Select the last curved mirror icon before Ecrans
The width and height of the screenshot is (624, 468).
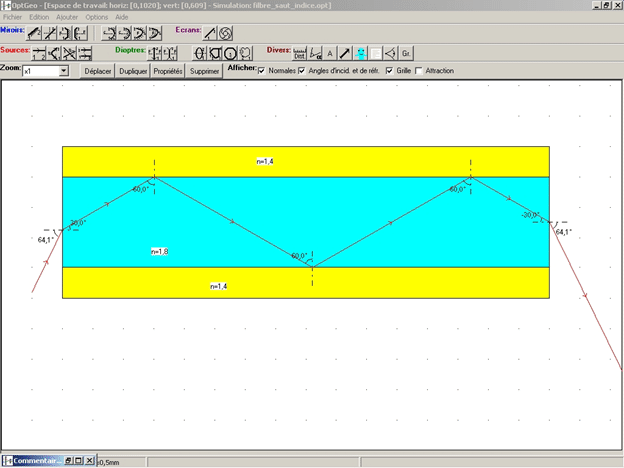click(155, 33)
